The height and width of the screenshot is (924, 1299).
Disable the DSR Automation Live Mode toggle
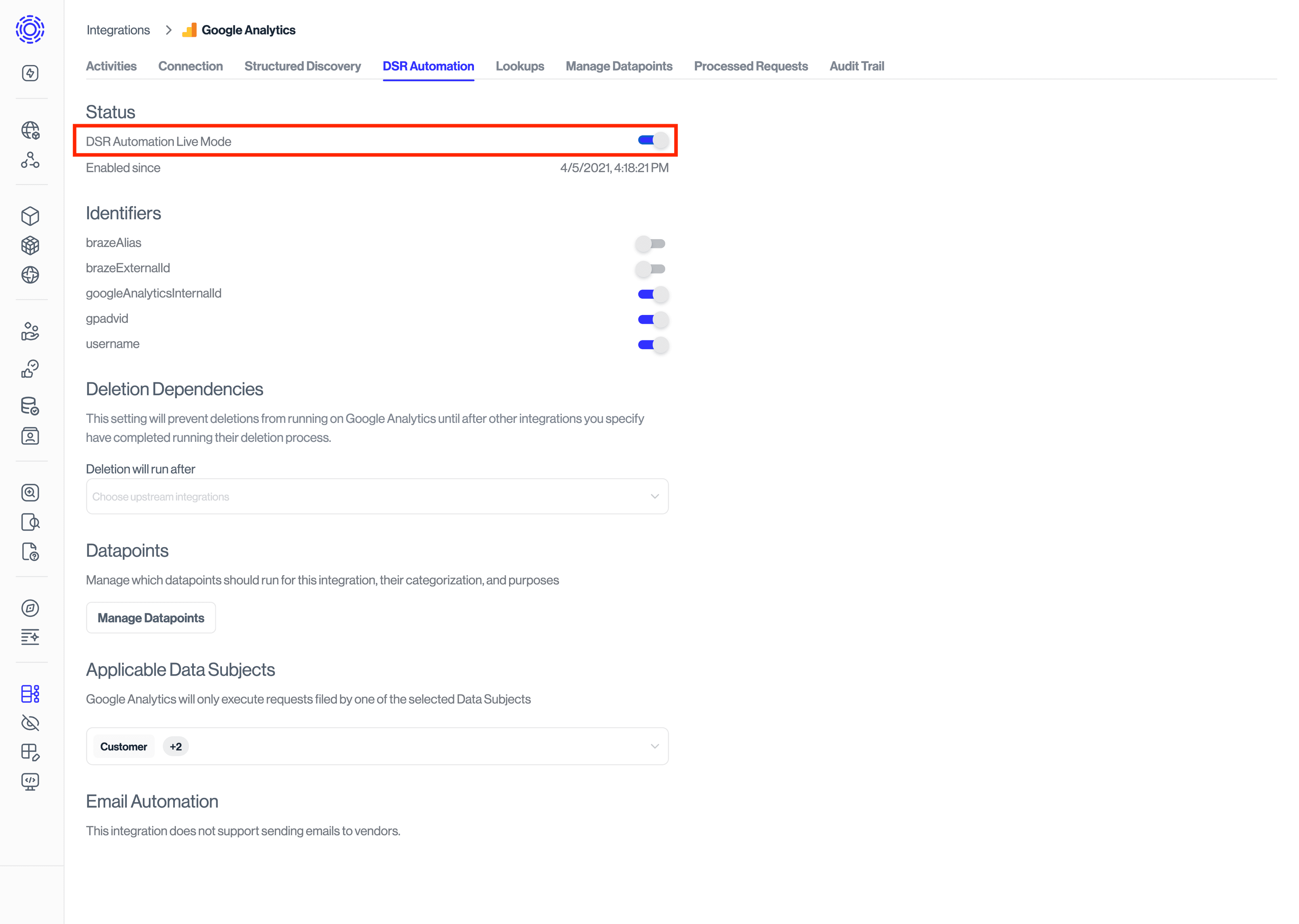(x=652, y=140)
